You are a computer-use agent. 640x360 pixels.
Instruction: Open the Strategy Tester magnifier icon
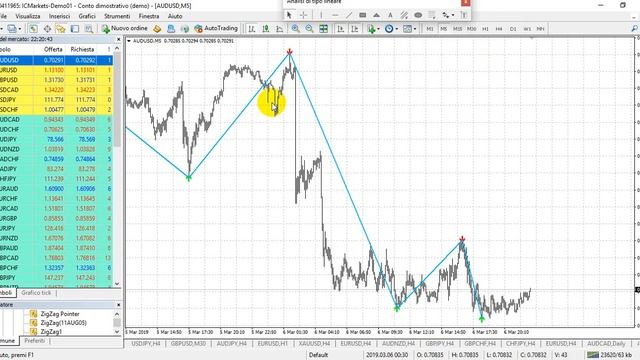coord(89,29)
